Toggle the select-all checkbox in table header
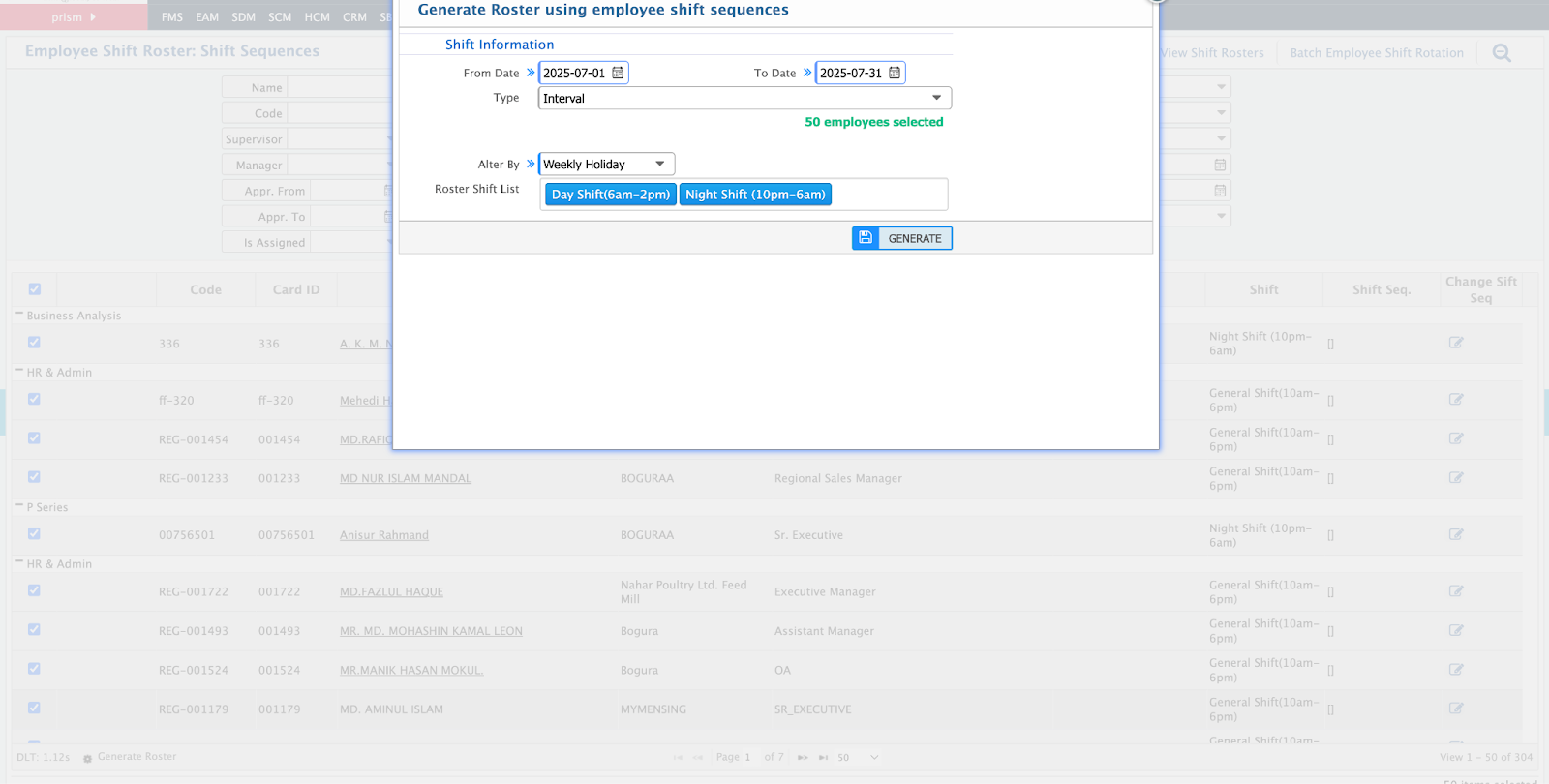Image resolution: width=1549 pixels, height=784 pixels. [x=35, y=289]
